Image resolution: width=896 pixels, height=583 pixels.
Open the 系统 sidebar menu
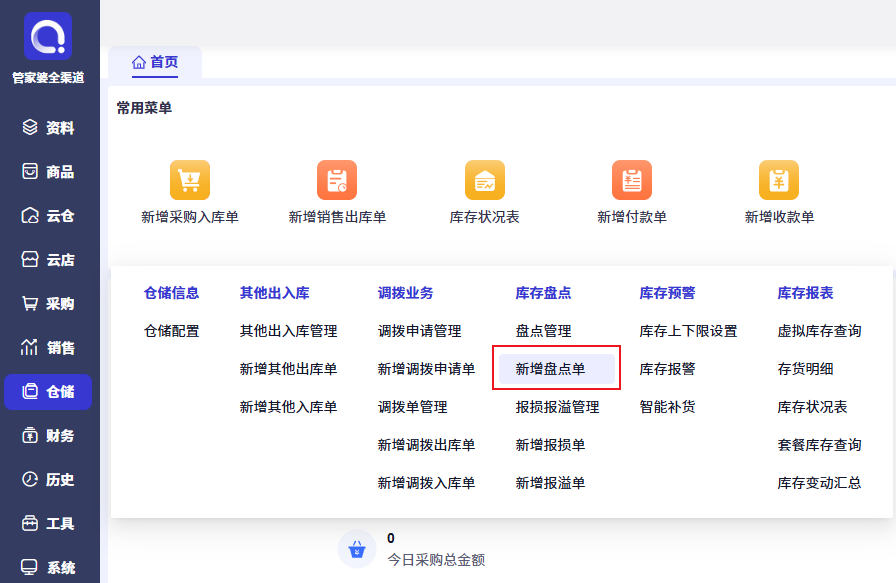click(48, 568)
